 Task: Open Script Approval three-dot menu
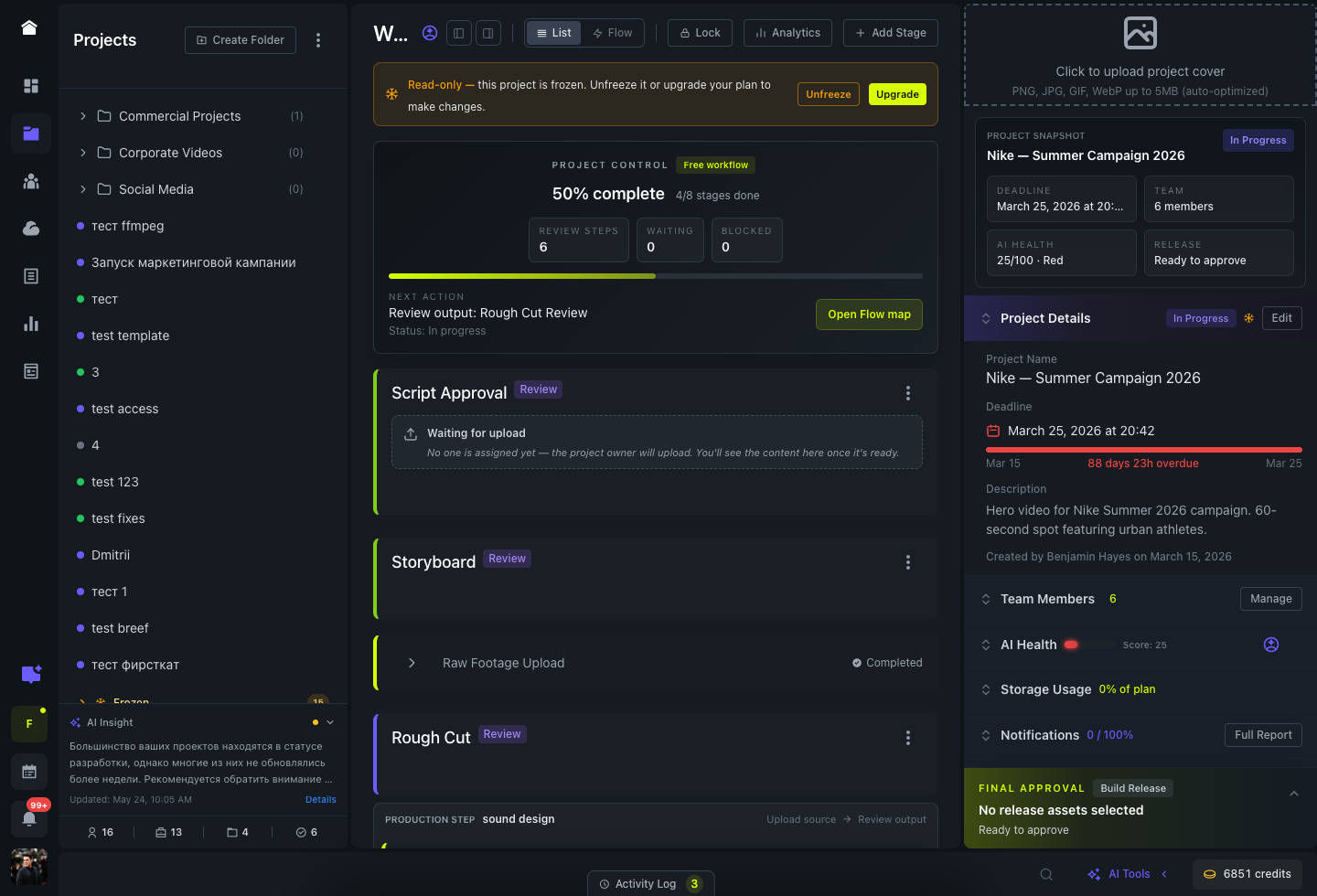click(x=908, y=393)
